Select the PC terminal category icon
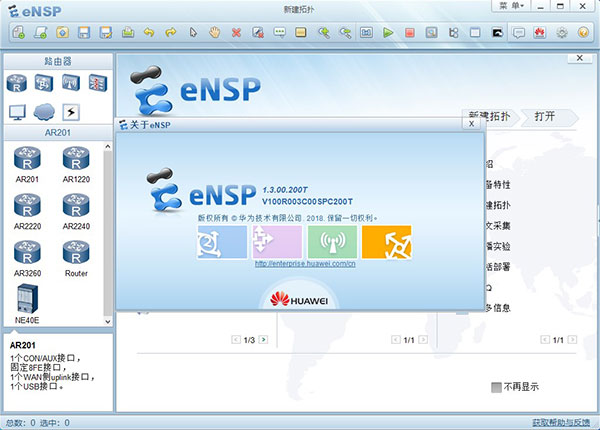 pos(17,112)
